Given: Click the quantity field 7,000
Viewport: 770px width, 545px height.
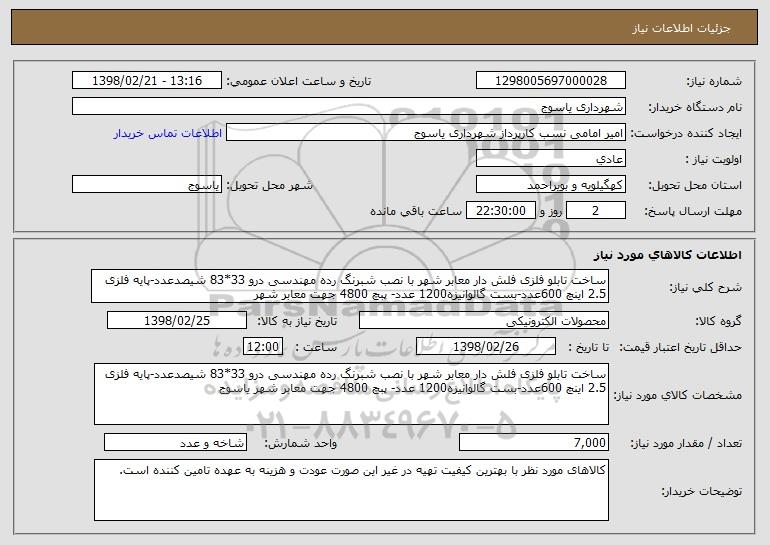Looking at the screenshot, I should coord(534,442).
